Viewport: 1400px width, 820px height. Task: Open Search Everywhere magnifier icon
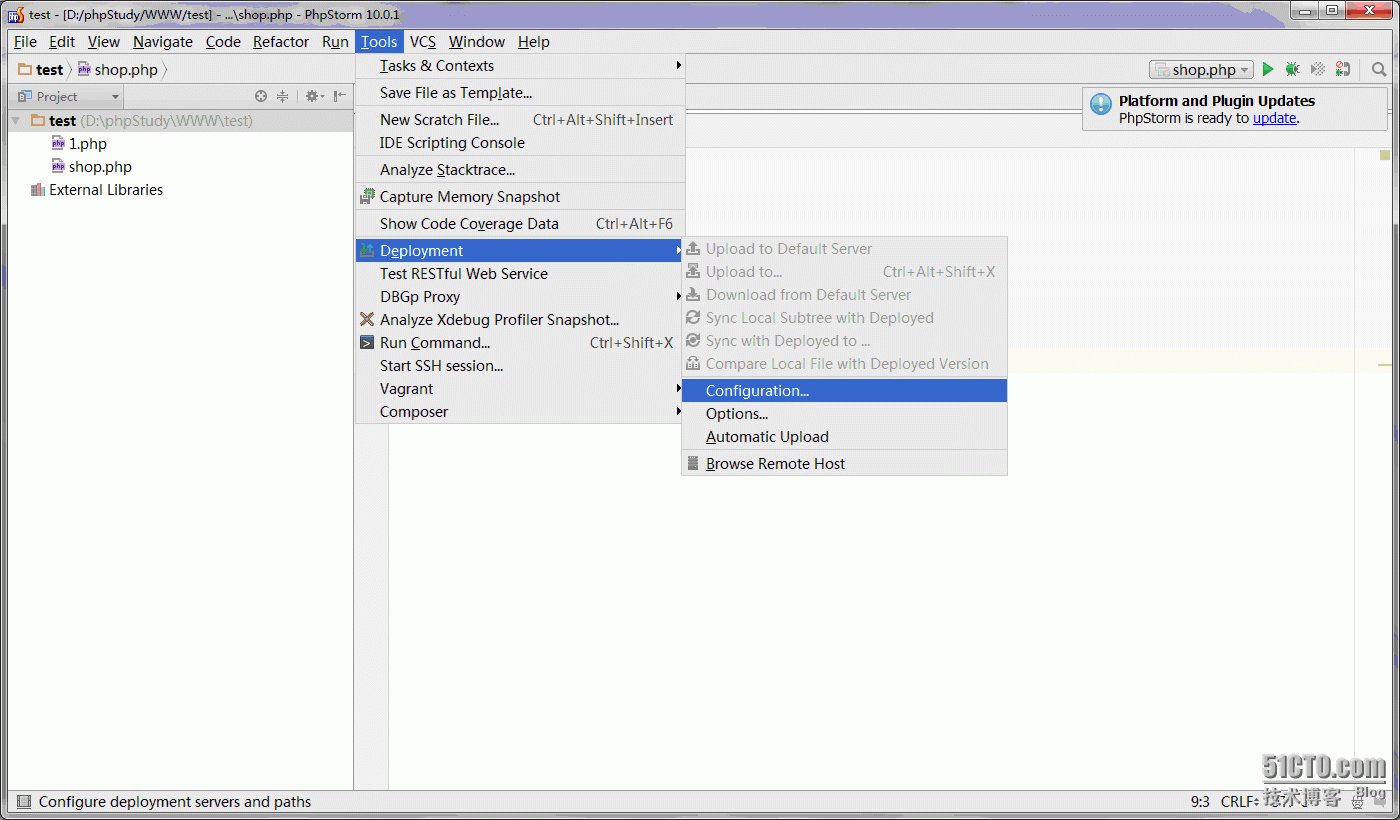pyautogui.click(x=1379, y=69)
